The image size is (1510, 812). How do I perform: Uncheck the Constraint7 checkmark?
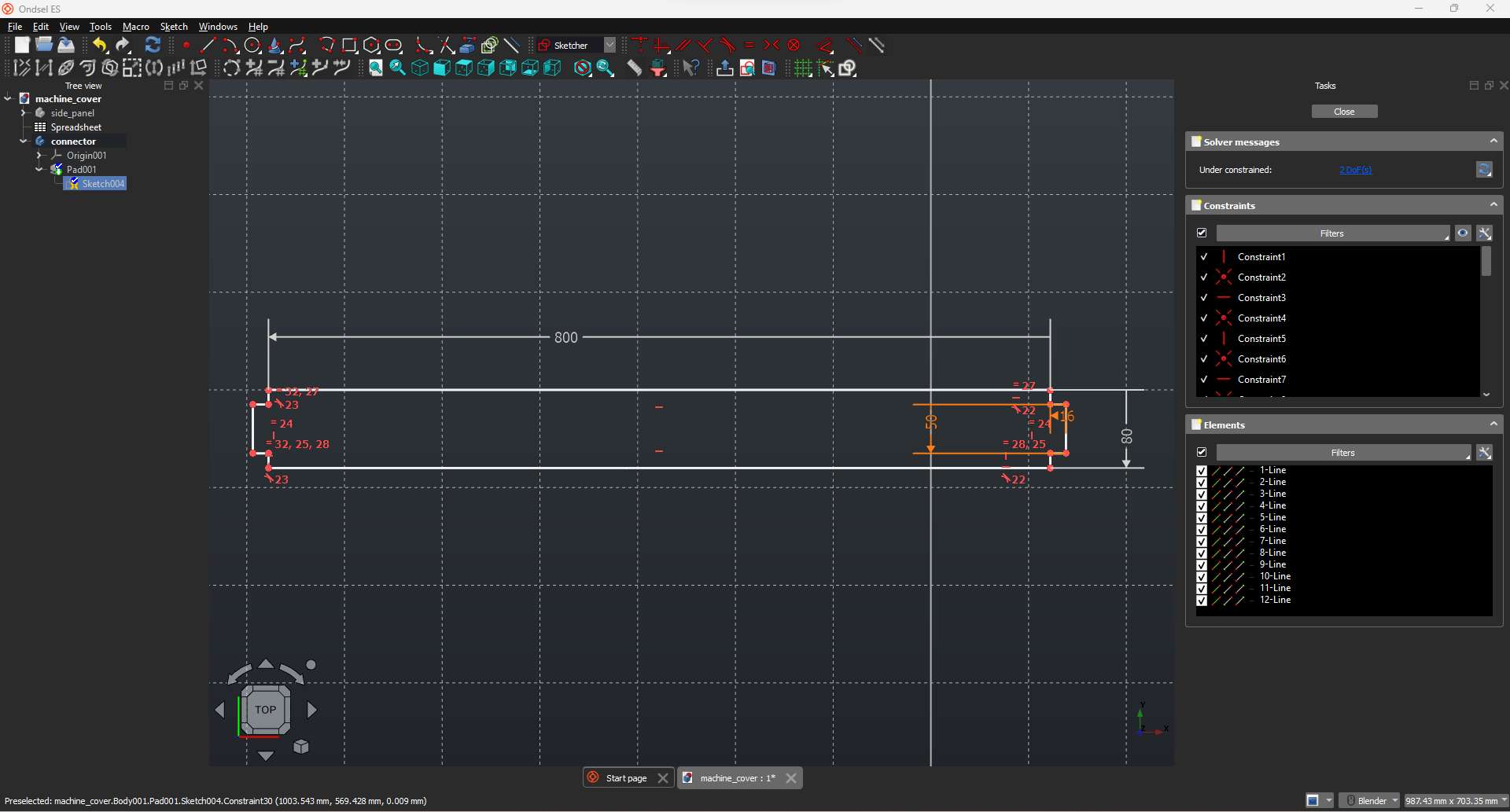(x=1204, y=380)
